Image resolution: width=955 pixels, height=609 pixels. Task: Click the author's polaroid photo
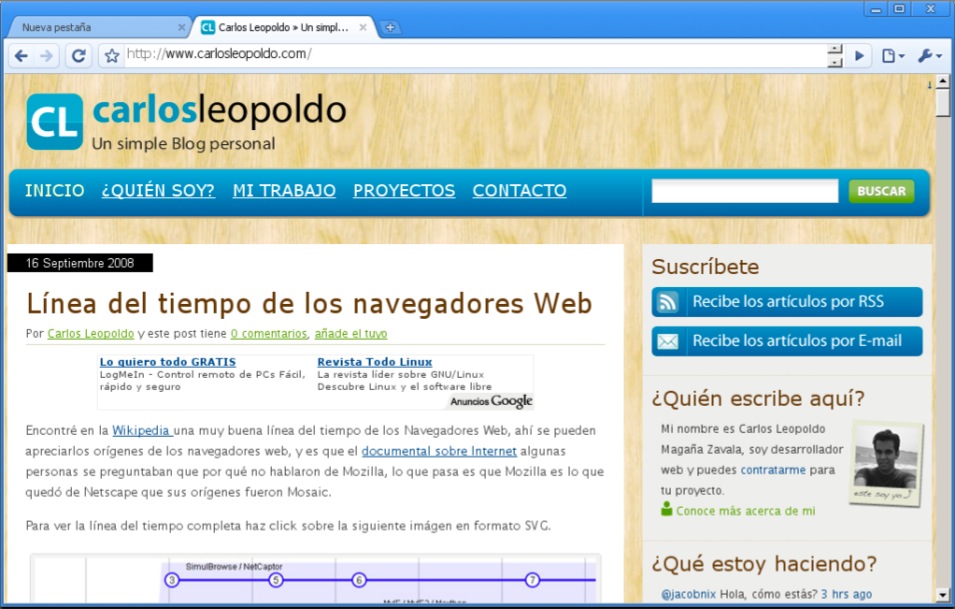click(887, 463)
